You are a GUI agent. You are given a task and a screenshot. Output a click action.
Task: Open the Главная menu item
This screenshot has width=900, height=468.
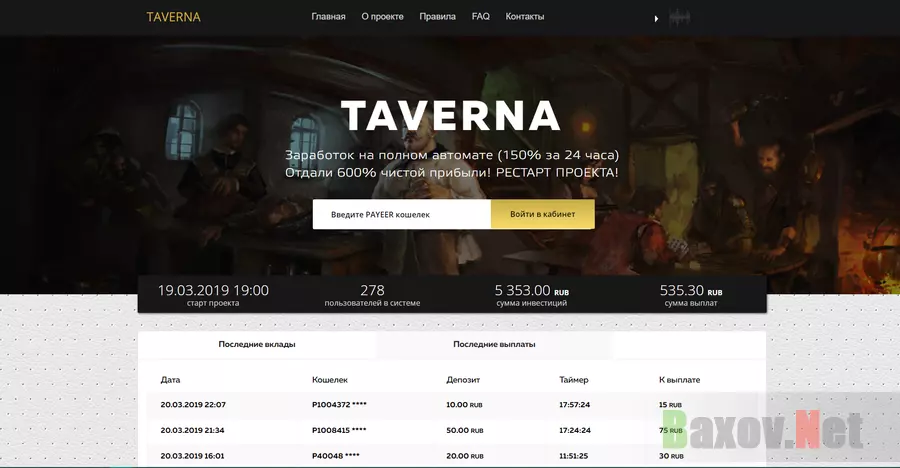(328, 17)
